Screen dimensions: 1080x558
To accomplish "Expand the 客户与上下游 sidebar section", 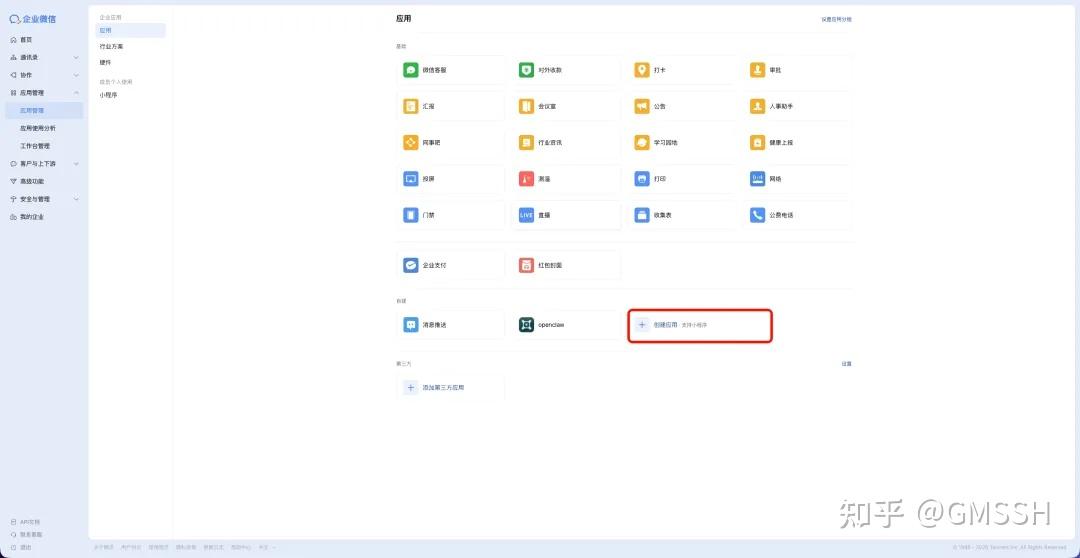I will point(76,164).
